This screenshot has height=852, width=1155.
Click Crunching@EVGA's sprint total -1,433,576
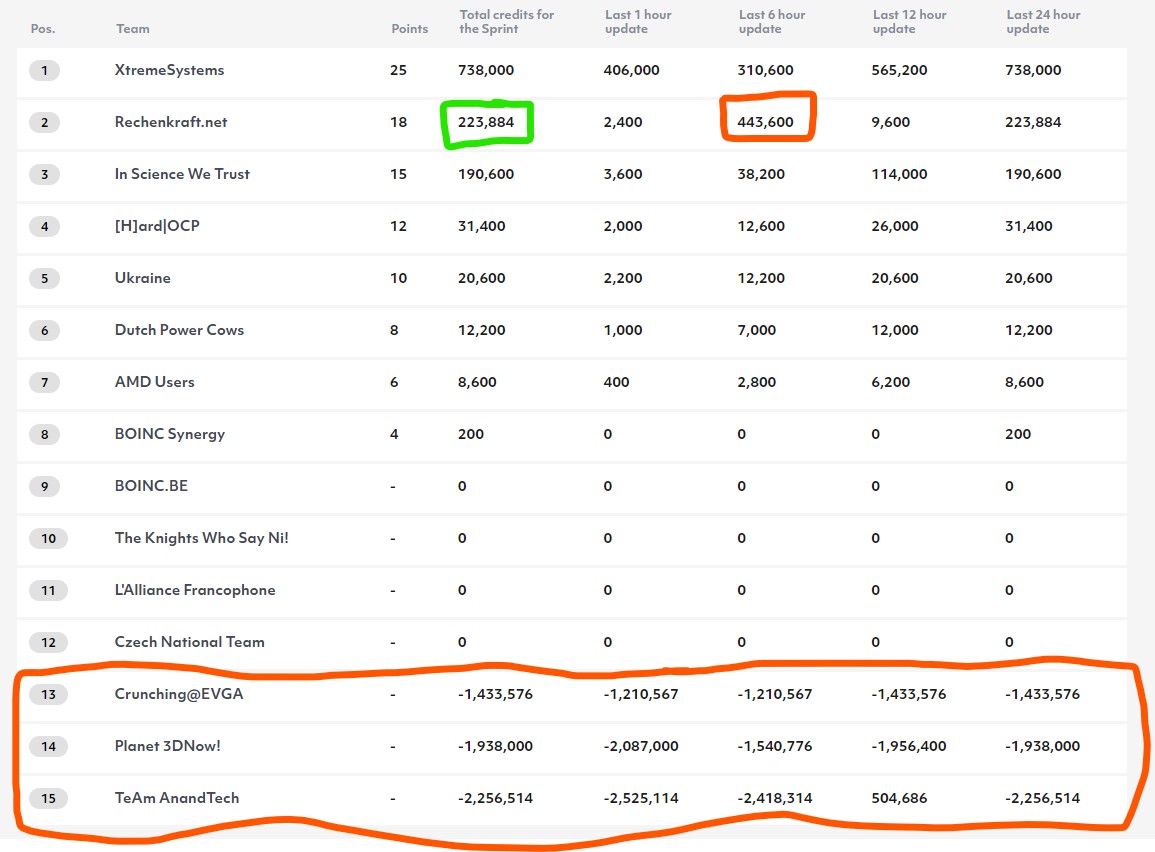(495, 694)
